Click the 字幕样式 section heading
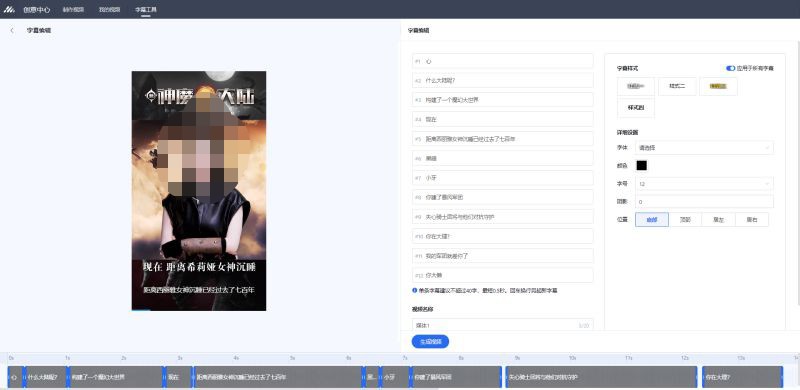The width and height of the screenshot is (800, 390). 628,68
